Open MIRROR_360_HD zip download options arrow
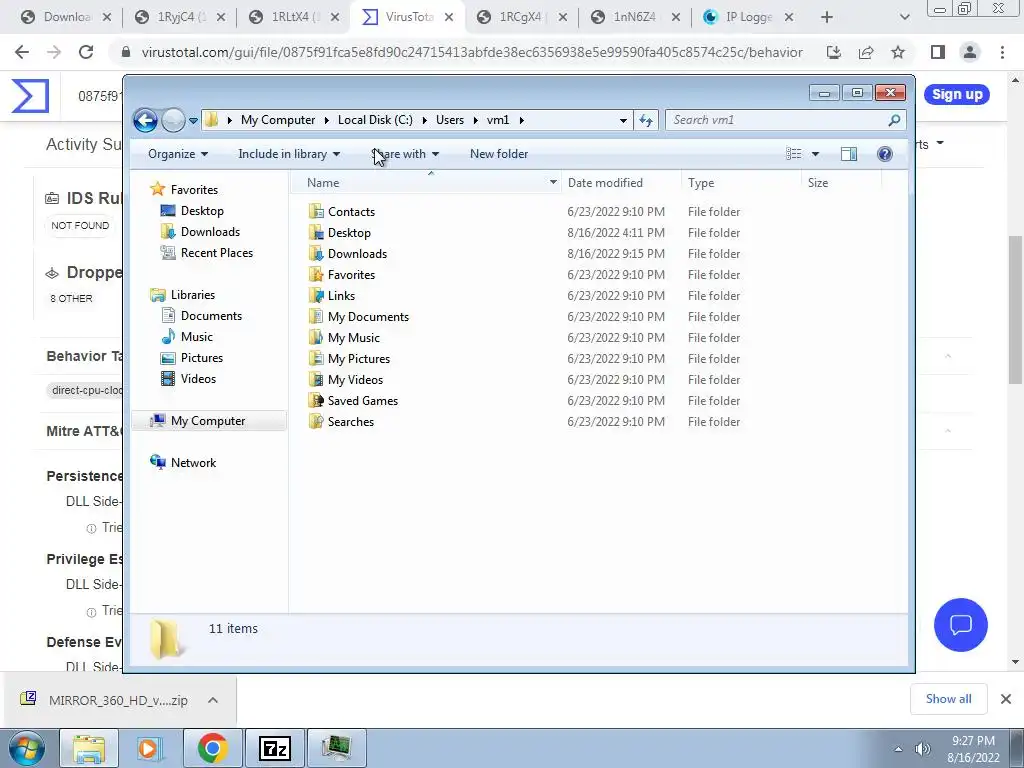Screen dimensions: 1024x768 click(x=212, y=700)
